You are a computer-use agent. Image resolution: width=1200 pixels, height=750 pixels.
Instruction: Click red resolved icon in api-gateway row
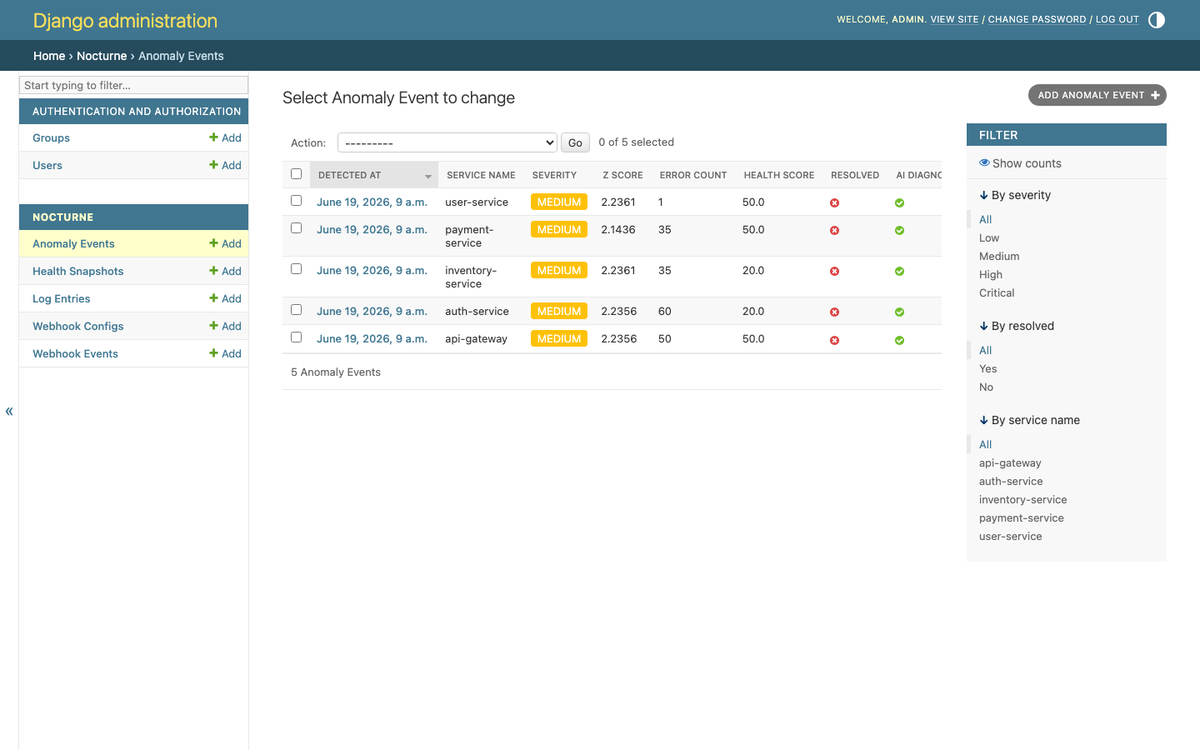[834, 340]
